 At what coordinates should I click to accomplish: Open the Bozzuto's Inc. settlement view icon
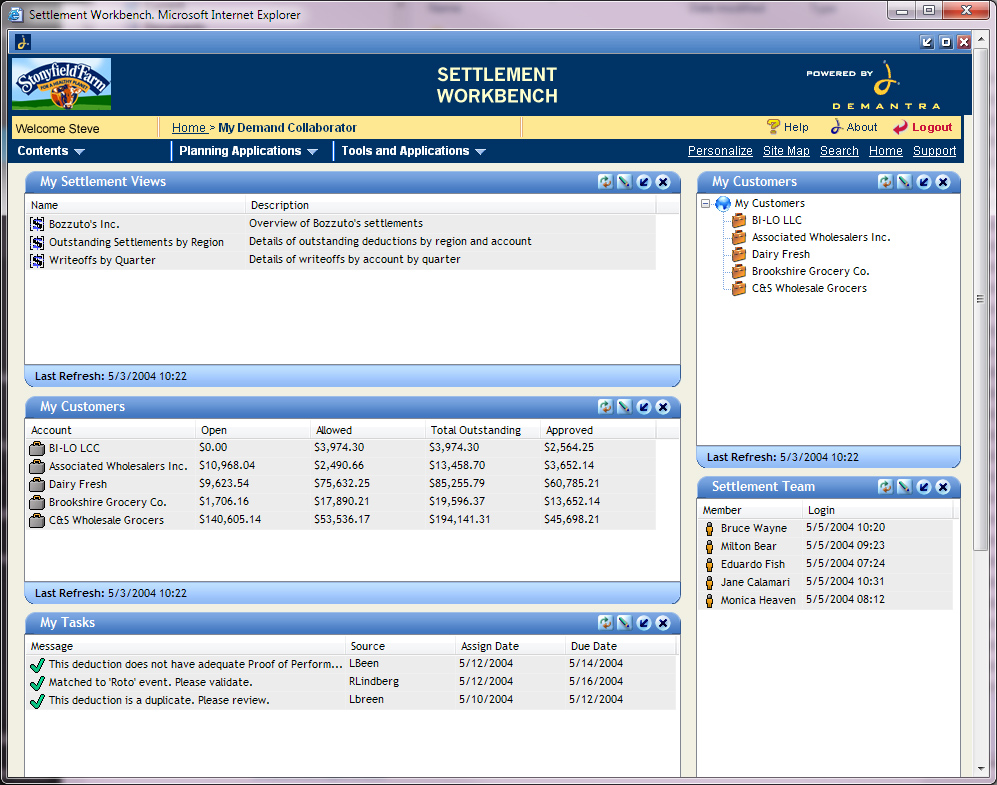(38, 224)
